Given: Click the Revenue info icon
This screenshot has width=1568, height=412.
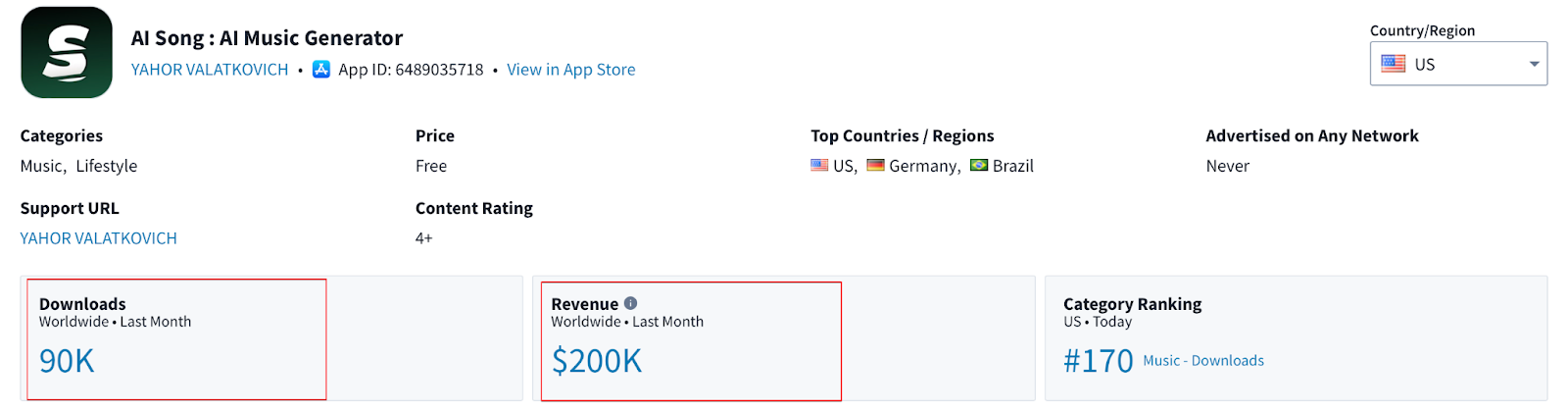Looking at the screenshot, I should tap(630, 303).
